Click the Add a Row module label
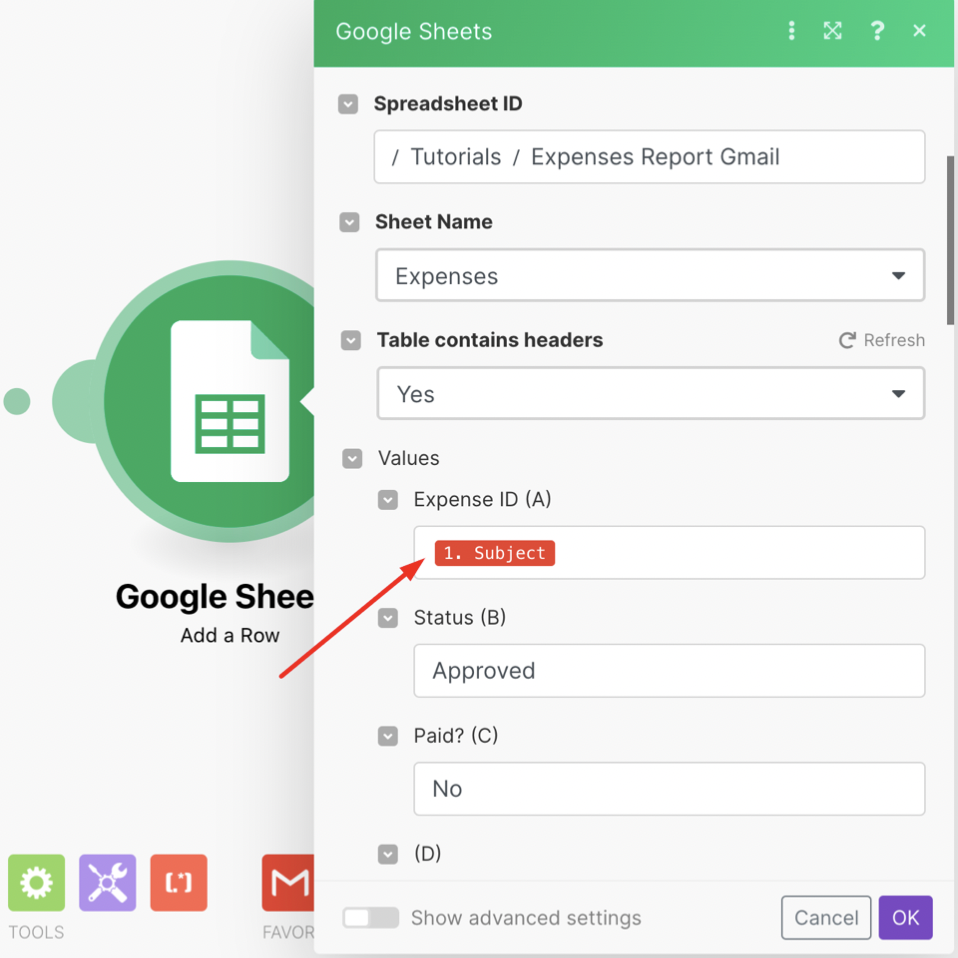 point(230,635)
